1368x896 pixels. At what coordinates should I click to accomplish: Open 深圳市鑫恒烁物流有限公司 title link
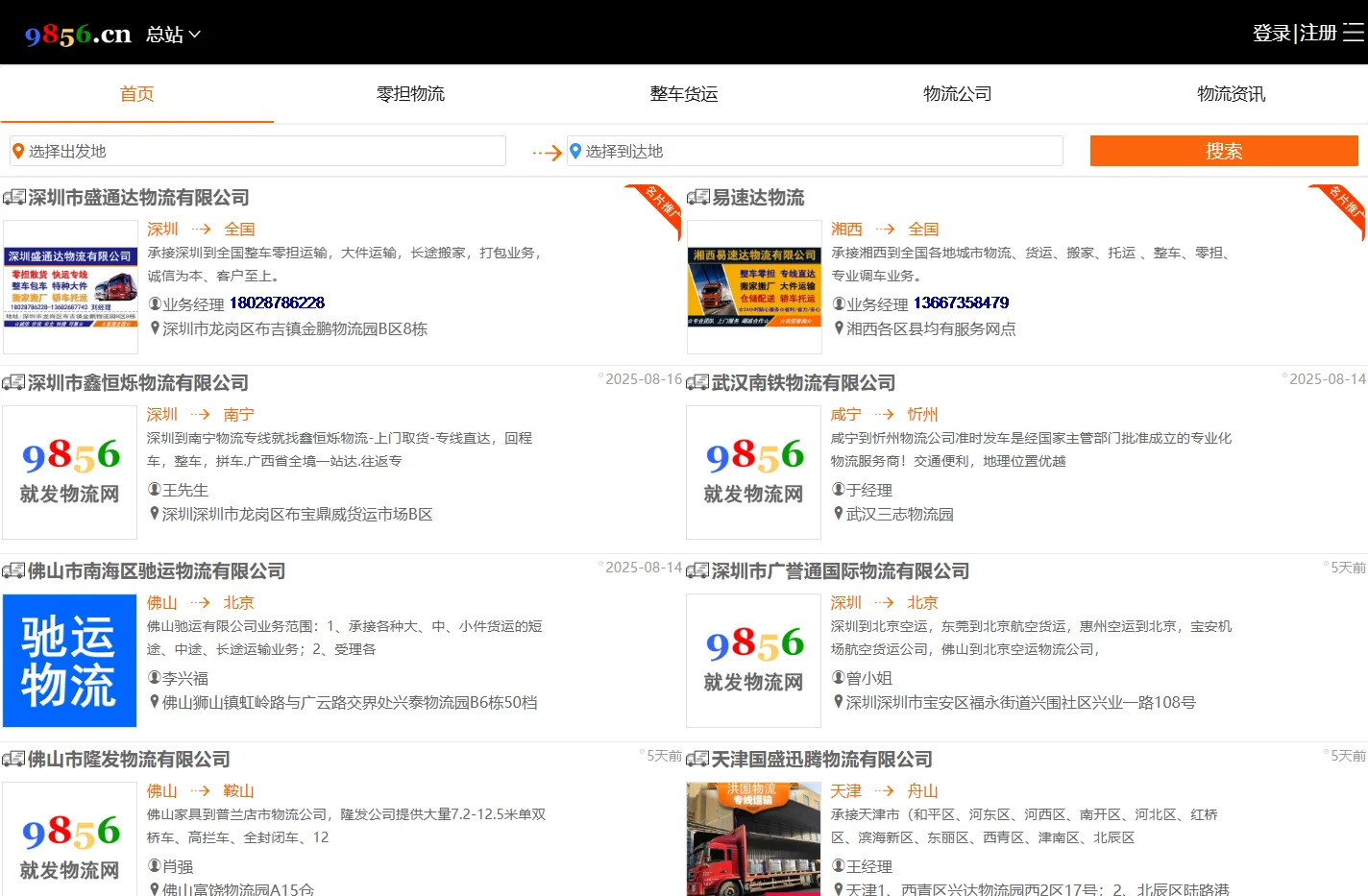point(138,383)
